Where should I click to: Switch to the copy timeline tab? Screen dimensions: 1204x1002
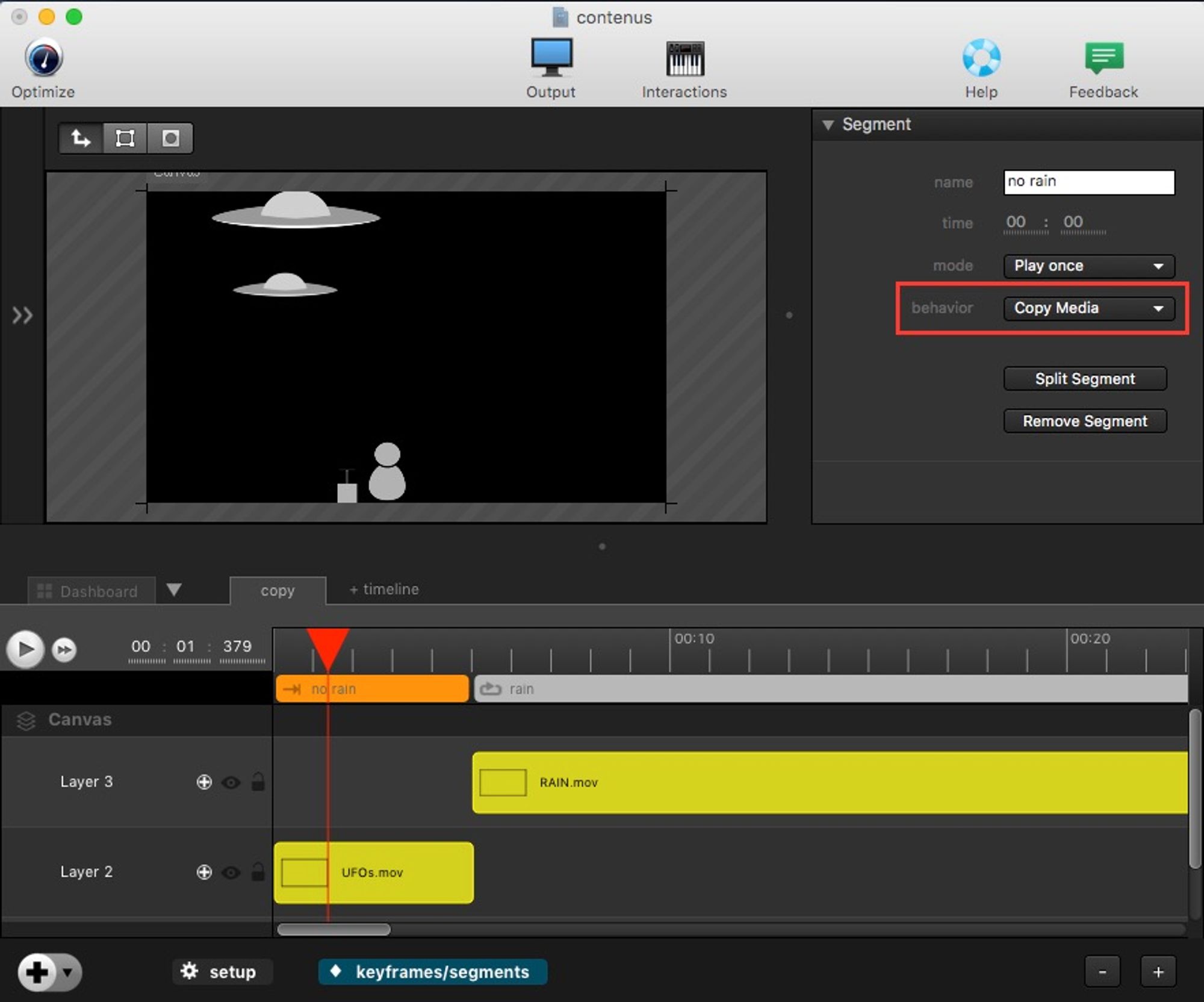point(278,590)
